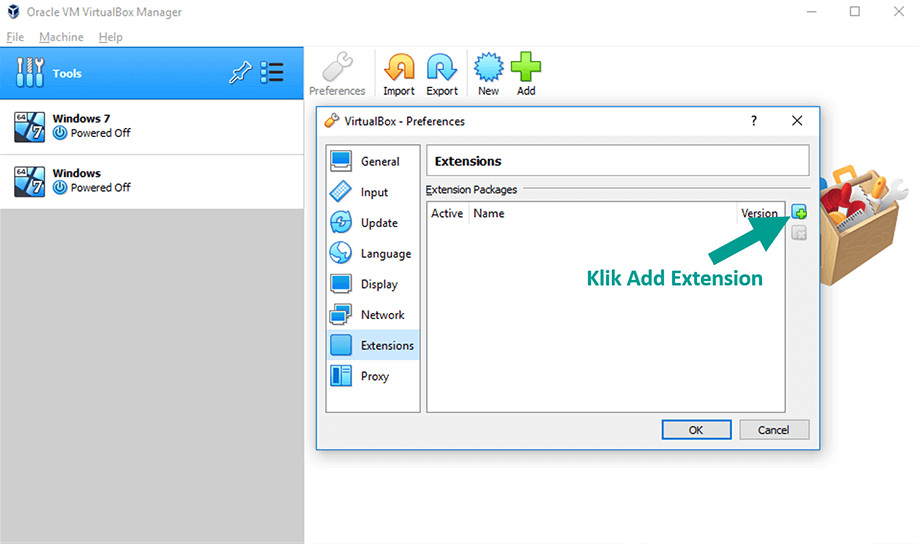Open the Machine menu

pos(61,37)
